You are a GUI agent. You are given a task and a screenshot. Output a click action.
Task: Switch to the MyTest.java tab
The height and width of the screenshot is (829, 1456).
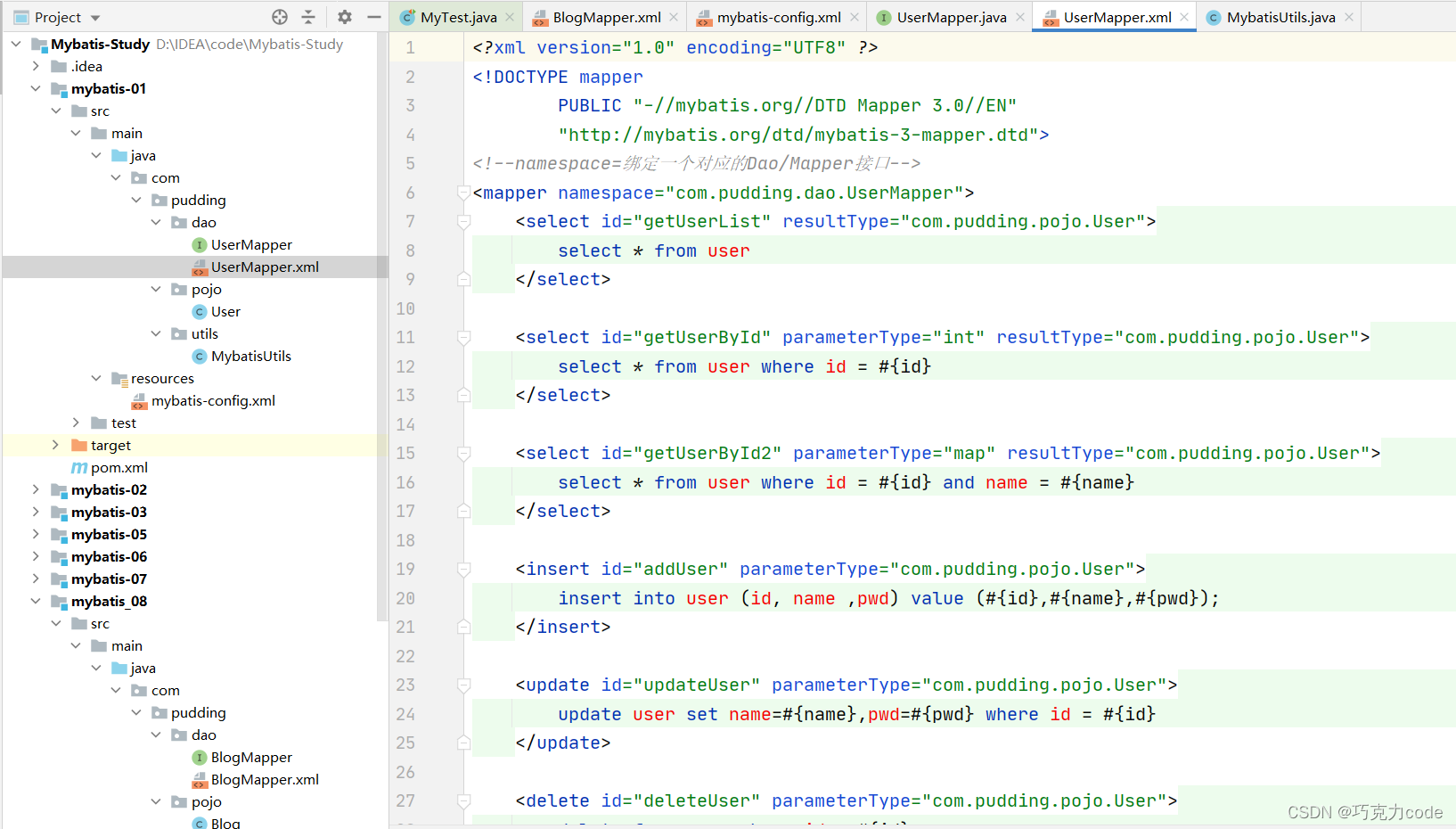pyautogui.click(x=457, y=17)
